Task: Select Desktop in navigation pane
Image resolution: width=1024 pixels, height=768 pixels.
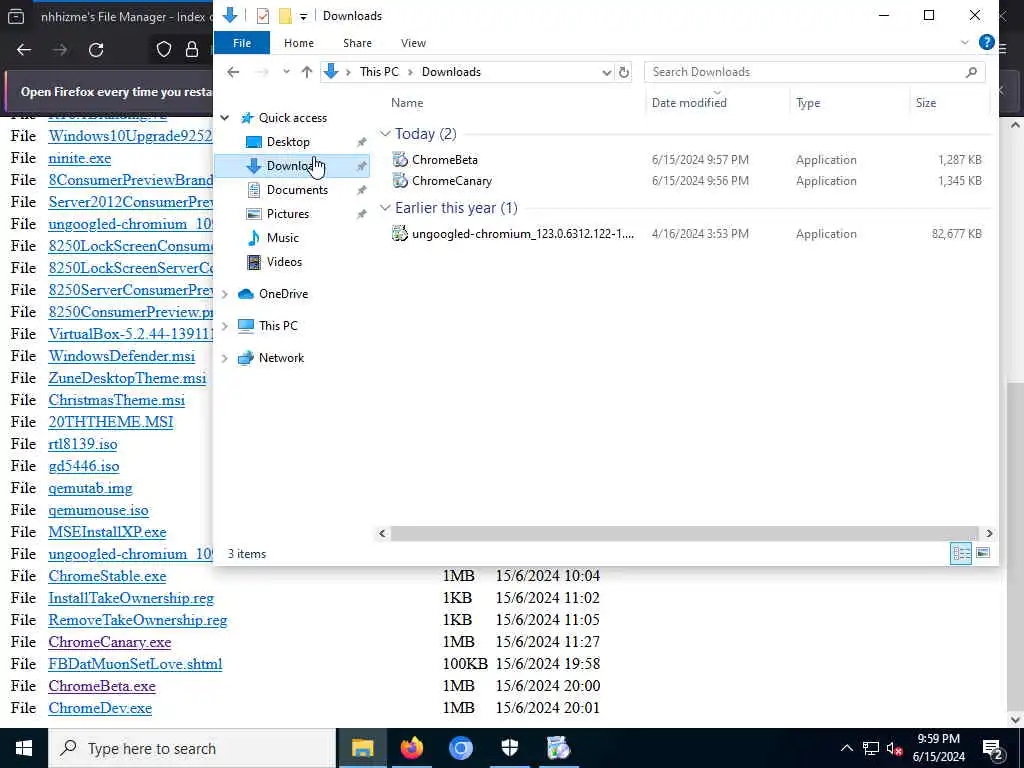Action: click(288, 142)
